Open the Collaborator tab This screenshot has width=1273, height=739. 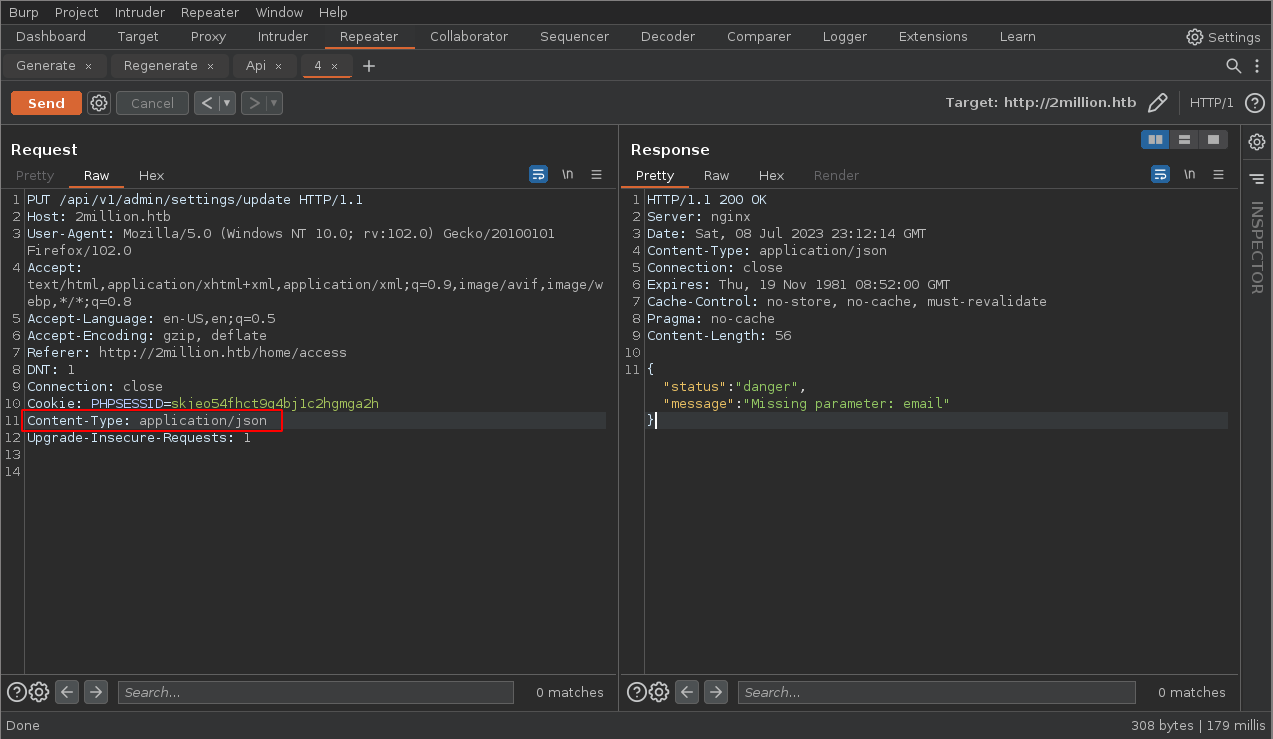pyautogui.click(x=469, y=36)
